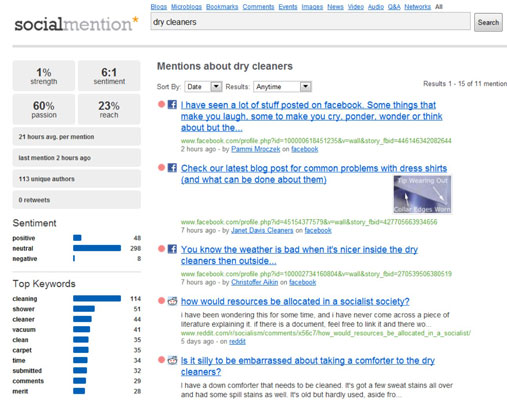The width and height of the screenshot is (507, 400).
Task: Open the Results Anytime dropdown
Action: [282, 87]
